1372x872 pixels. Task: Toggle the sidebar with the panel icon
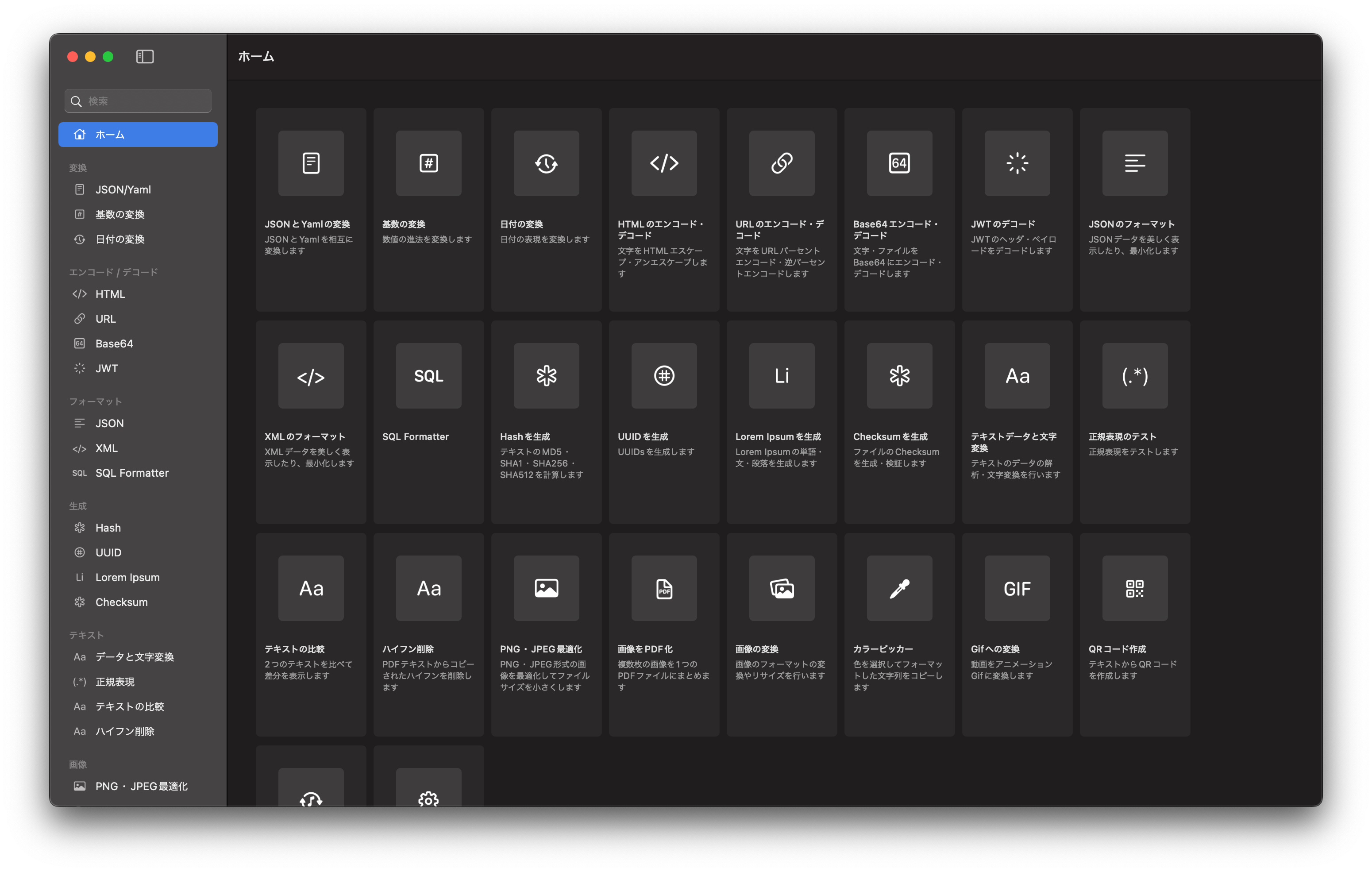pyautogui.click(x=145, y=56)
